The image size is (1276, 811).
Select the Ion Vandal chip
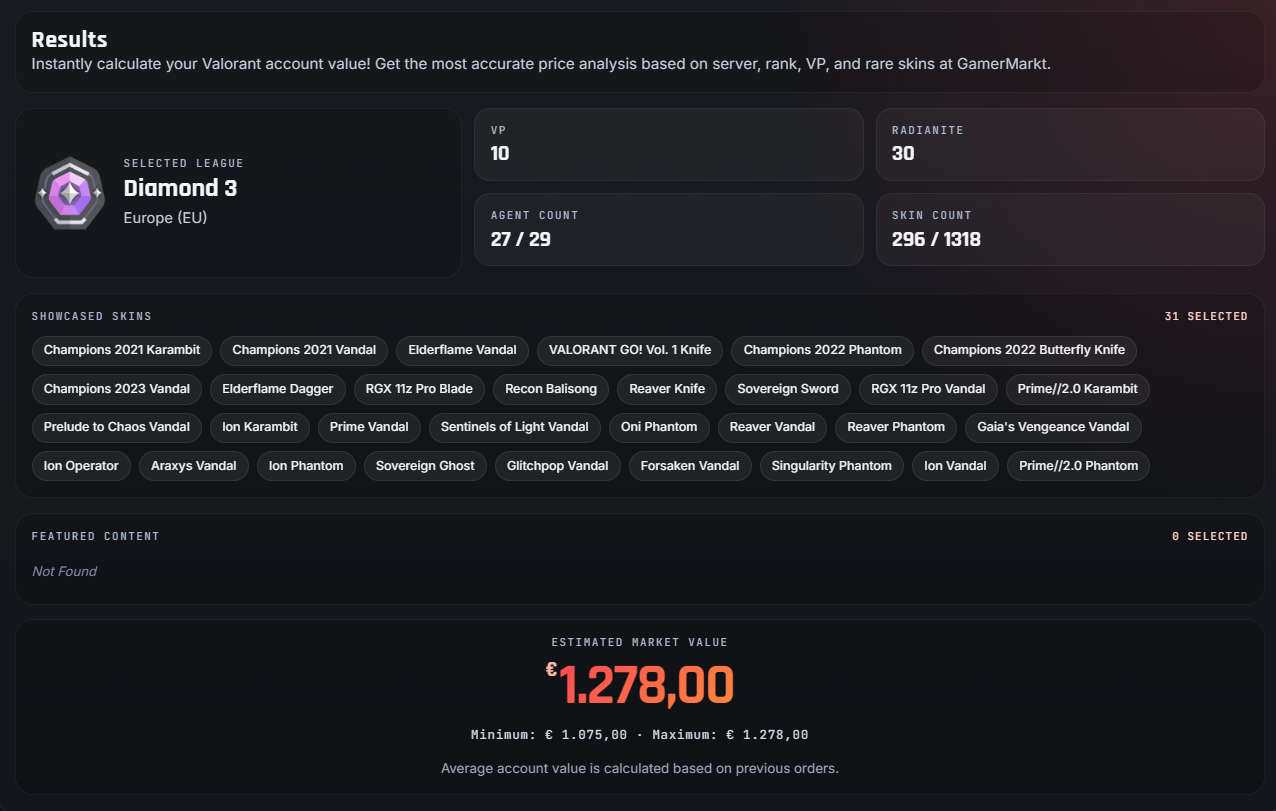(955, 466)
